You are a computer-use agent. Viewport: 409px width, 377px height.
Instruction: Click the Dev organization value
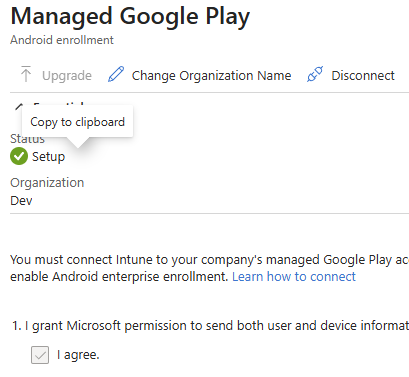(21, 201)
